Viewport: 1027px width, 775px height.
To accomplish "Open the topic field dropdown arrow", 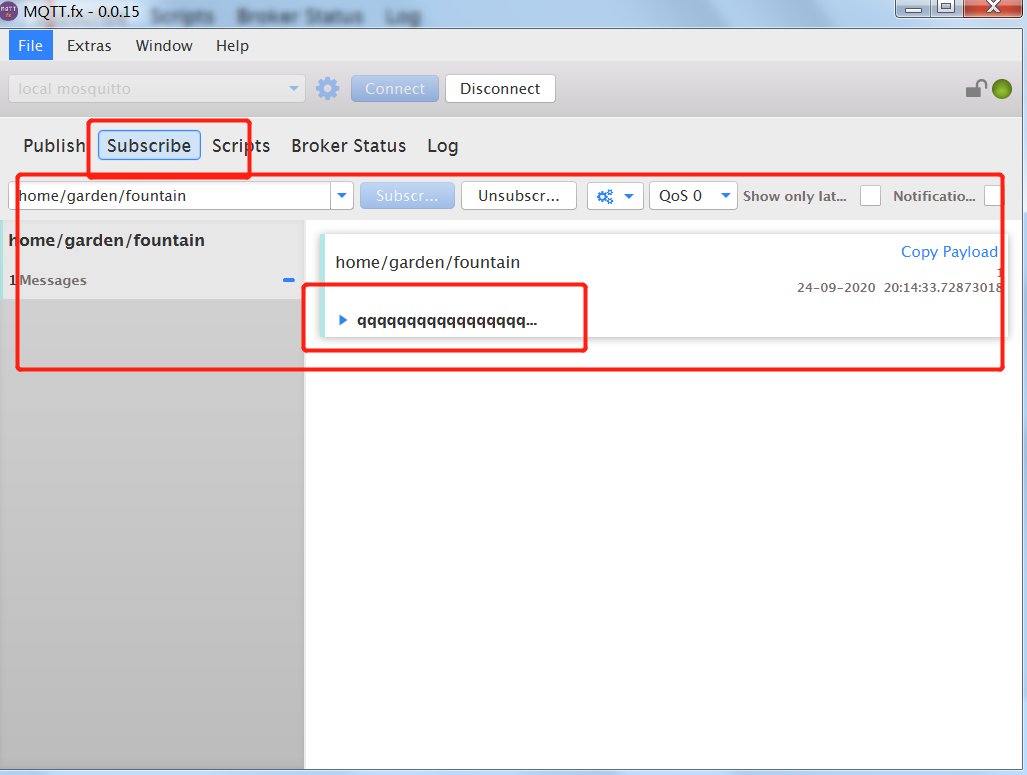I will click(342, 195).
